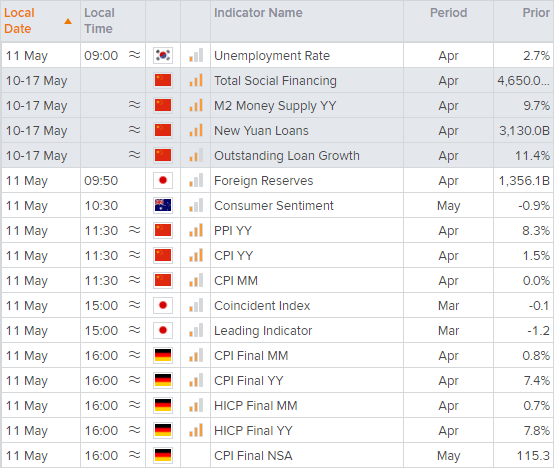Click the truncated prior value 4,650.0…
This screenshot has height=468, width=554.
coord(524,81)
